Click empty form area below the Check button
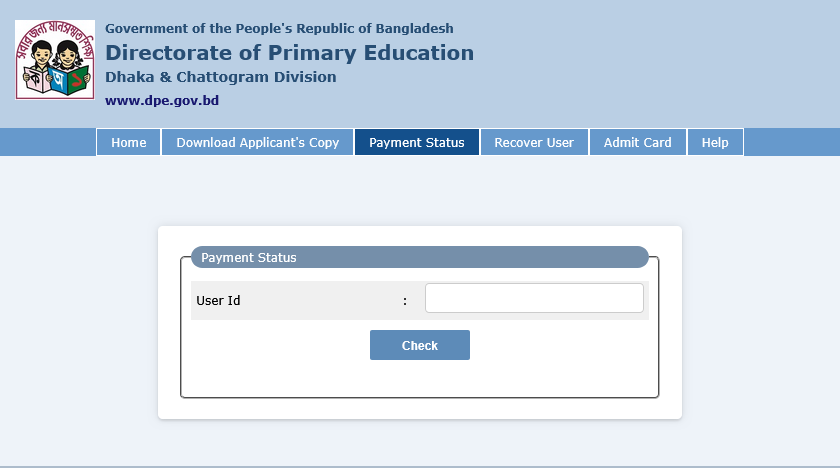 (420, 378)
